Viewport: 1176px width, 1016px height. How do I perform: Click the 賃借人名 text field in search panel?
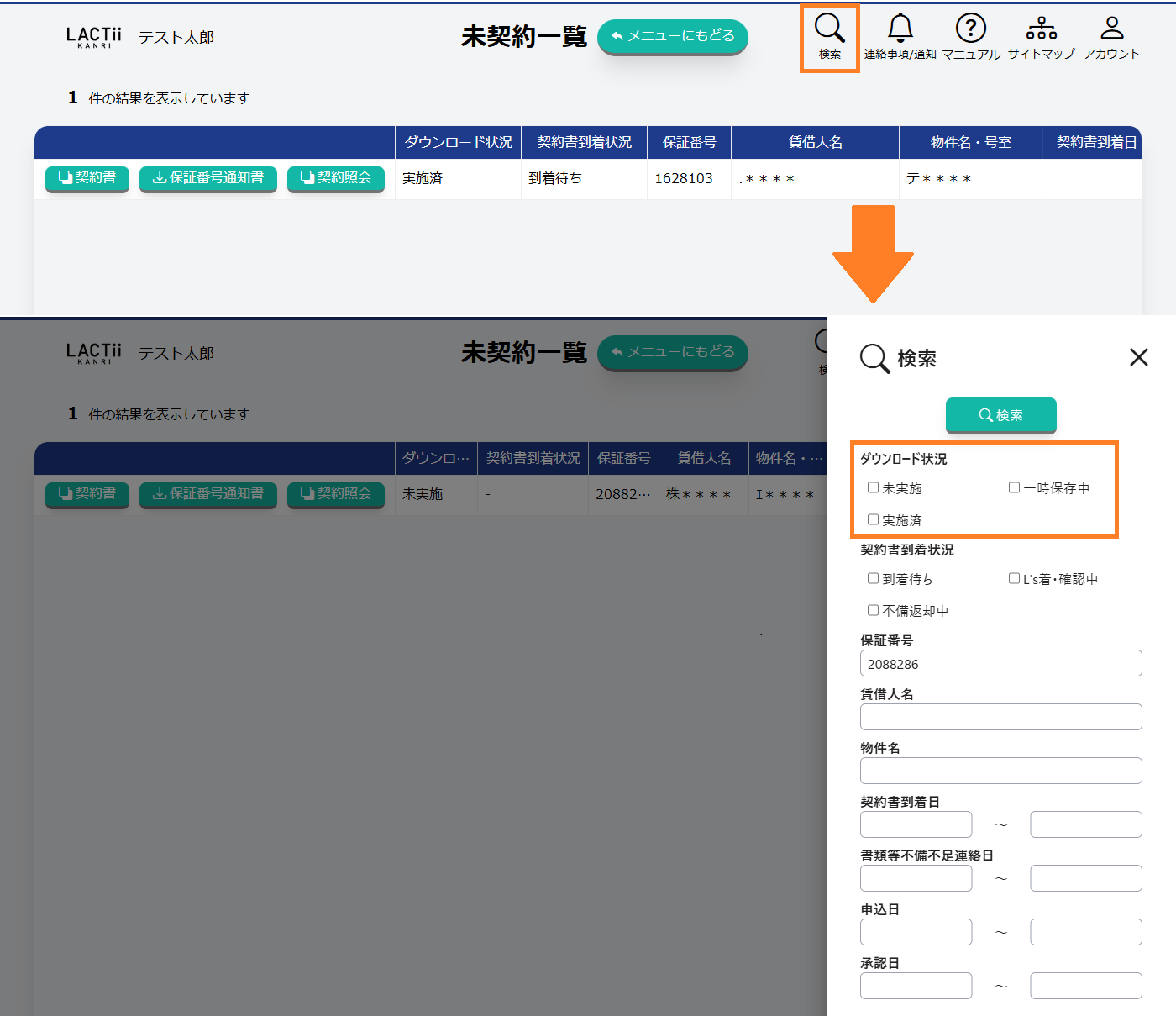[x=1000, y=717]
